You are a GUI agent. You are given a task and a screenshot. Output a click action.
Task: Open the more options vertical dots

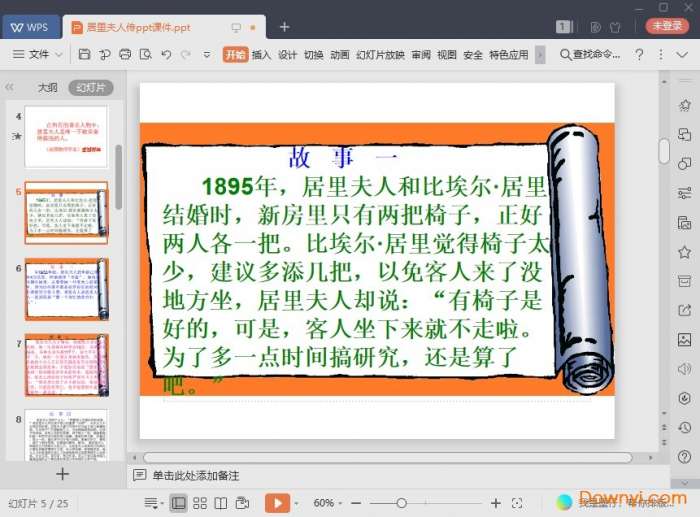coord(661,54)
